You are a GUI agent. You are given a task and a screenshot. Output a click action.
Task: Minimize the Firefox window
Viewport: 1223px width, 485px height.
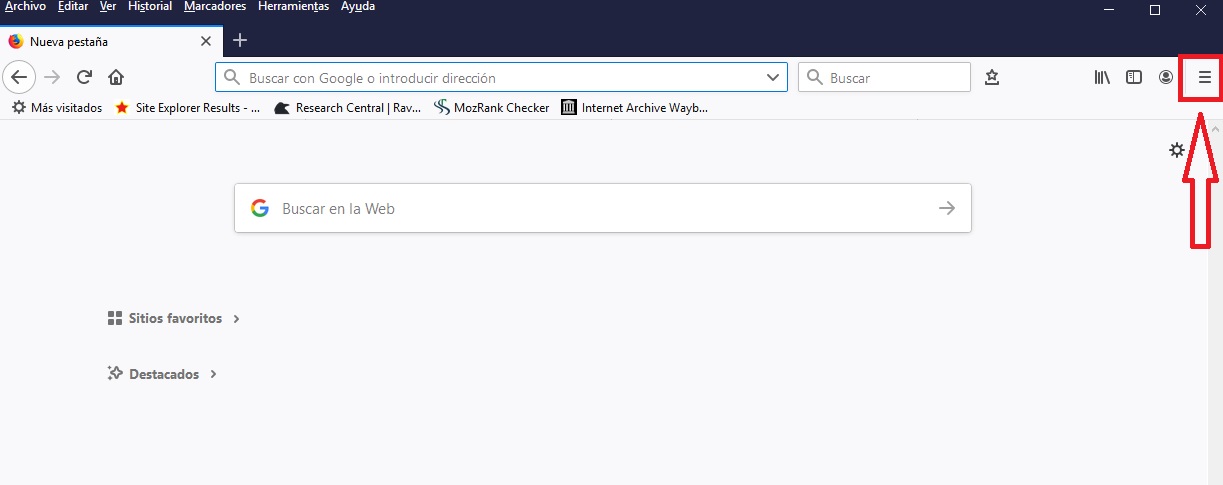pos(1109,10)
